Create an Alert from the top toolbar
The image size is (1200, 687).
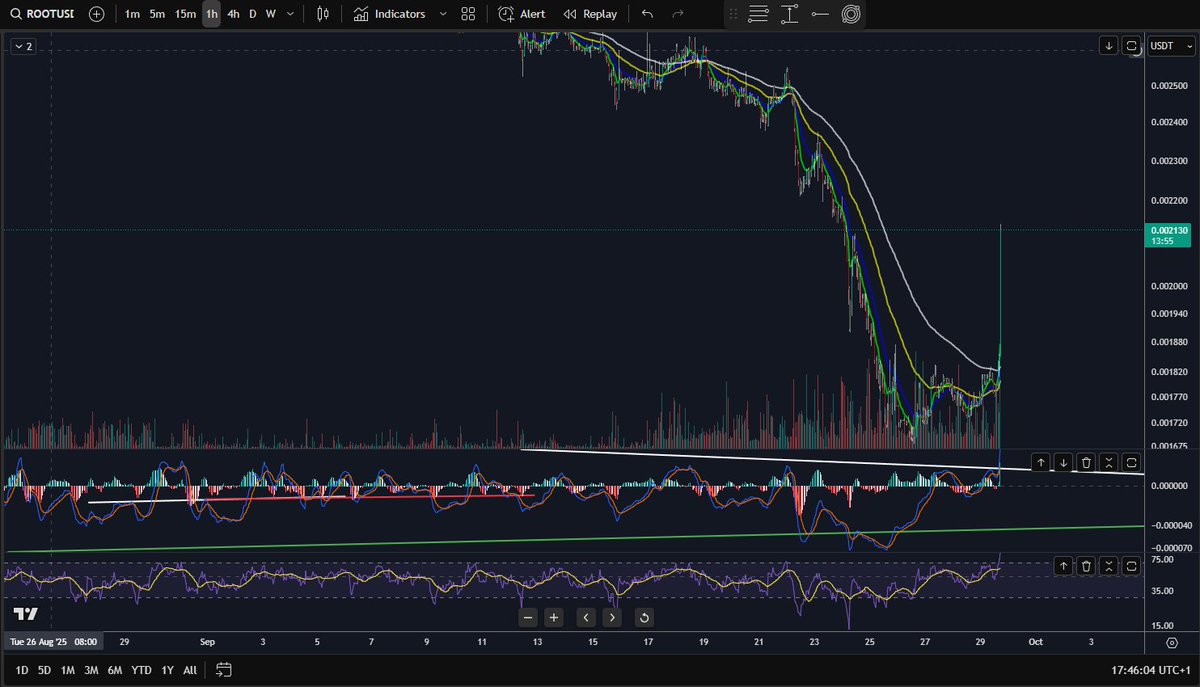[522, 14]
